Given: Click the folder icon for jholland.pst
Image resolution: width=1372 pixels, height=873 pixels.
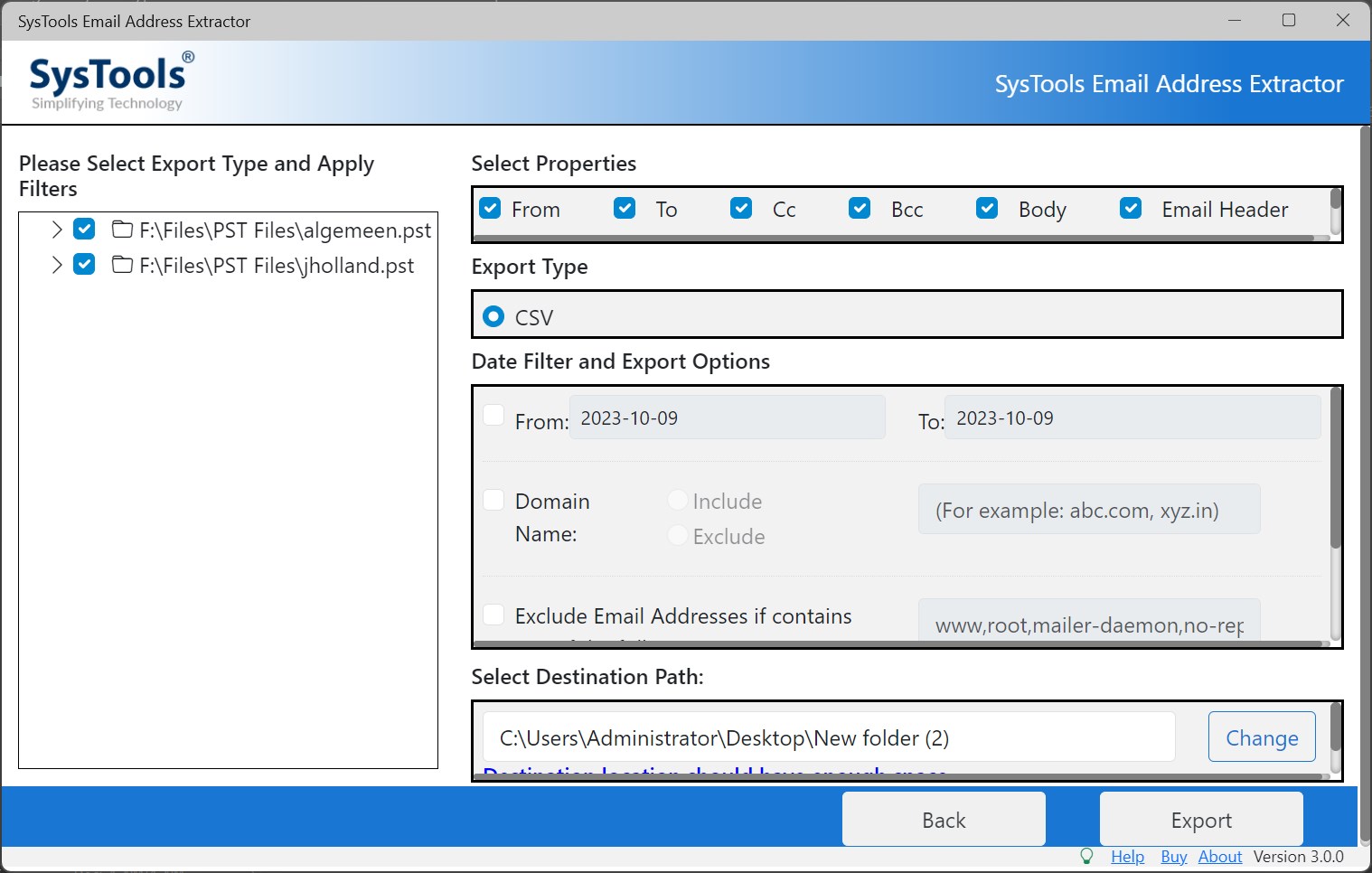Looking at the screenshot, I should (122, 265).
